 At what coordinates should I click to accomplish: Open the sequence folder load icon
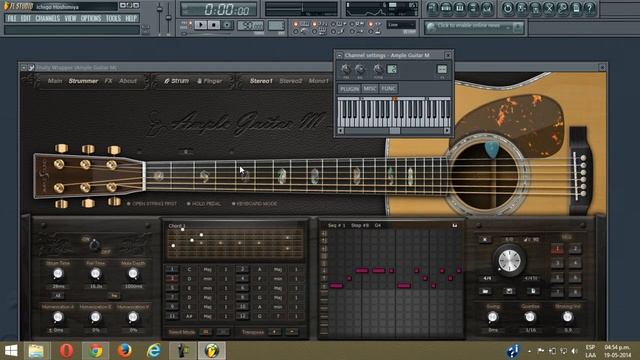(x=485, y=291)
